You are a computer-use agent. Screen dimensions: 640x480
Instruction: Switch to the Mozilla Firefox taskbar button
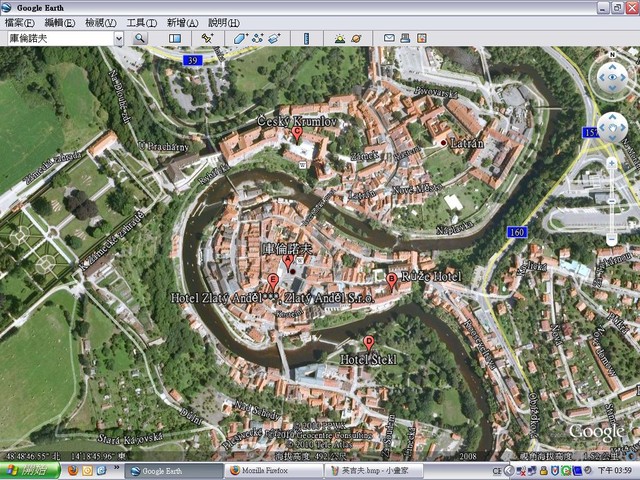click(273, 471)
